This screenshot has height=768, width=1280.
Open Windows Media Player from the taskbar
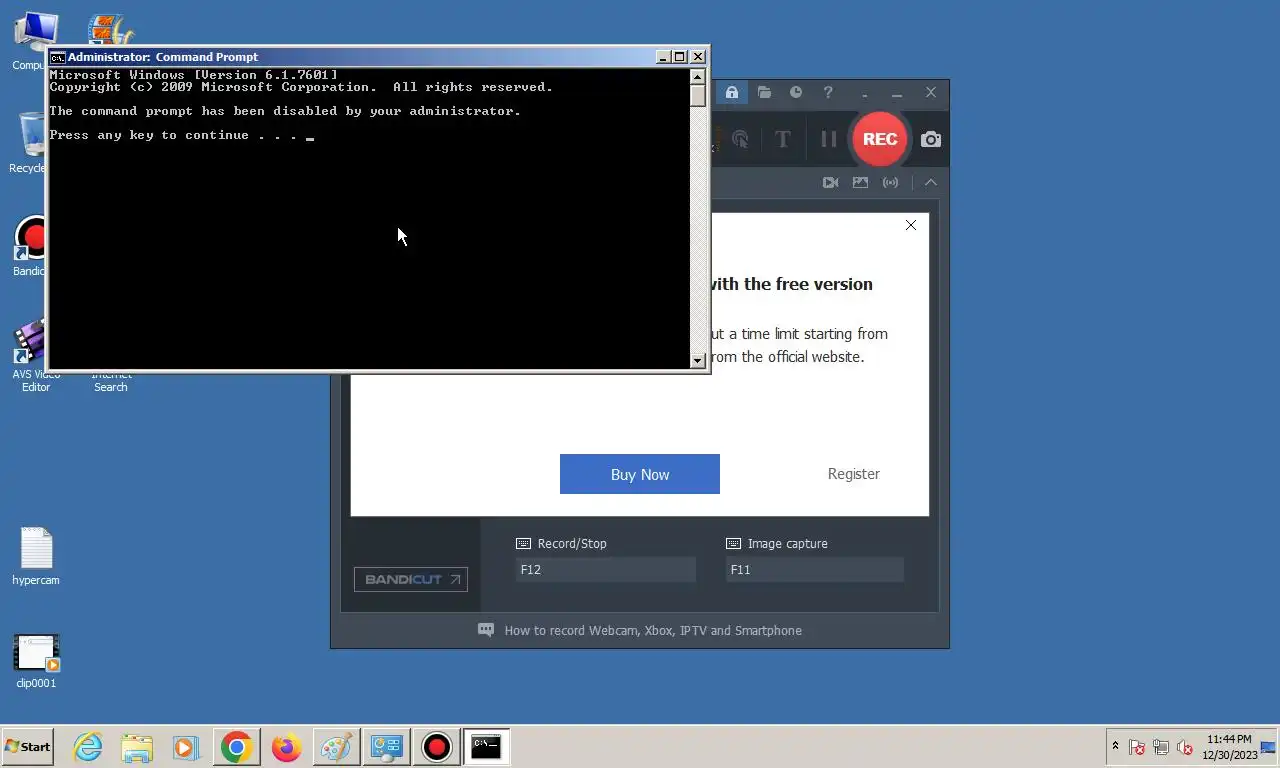(x=185, y=747)
